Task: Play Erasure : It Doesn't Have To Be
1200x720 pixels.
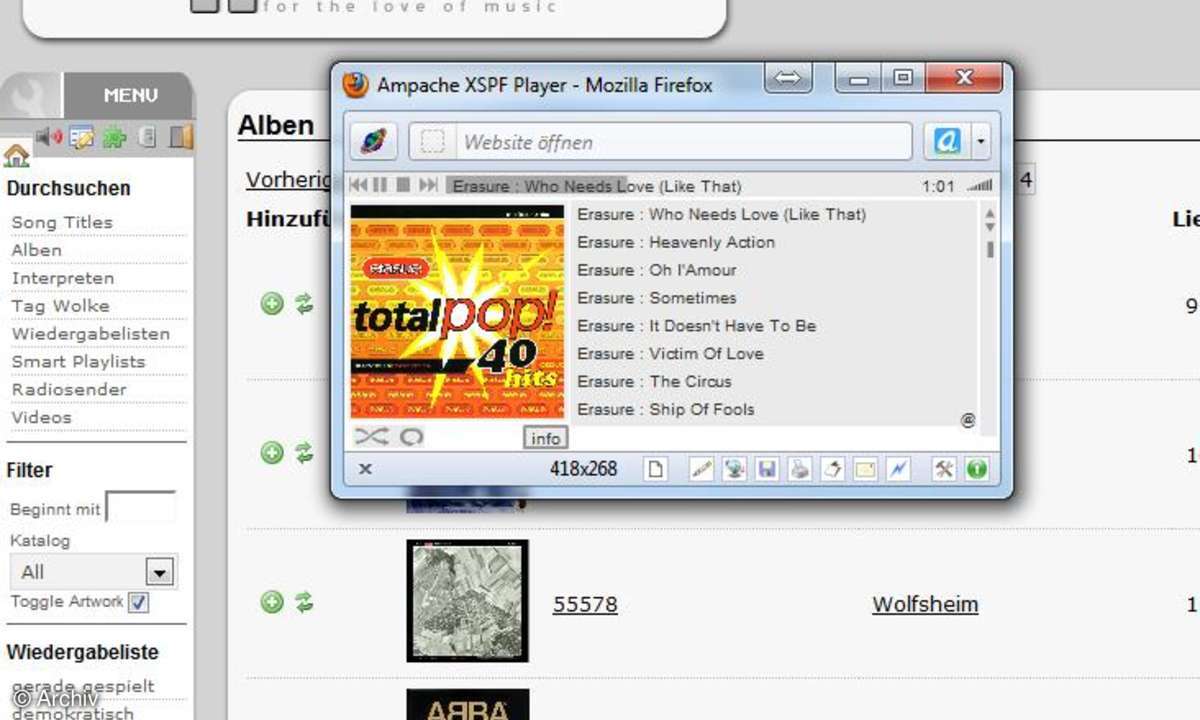Action: [x=697, y=326]
